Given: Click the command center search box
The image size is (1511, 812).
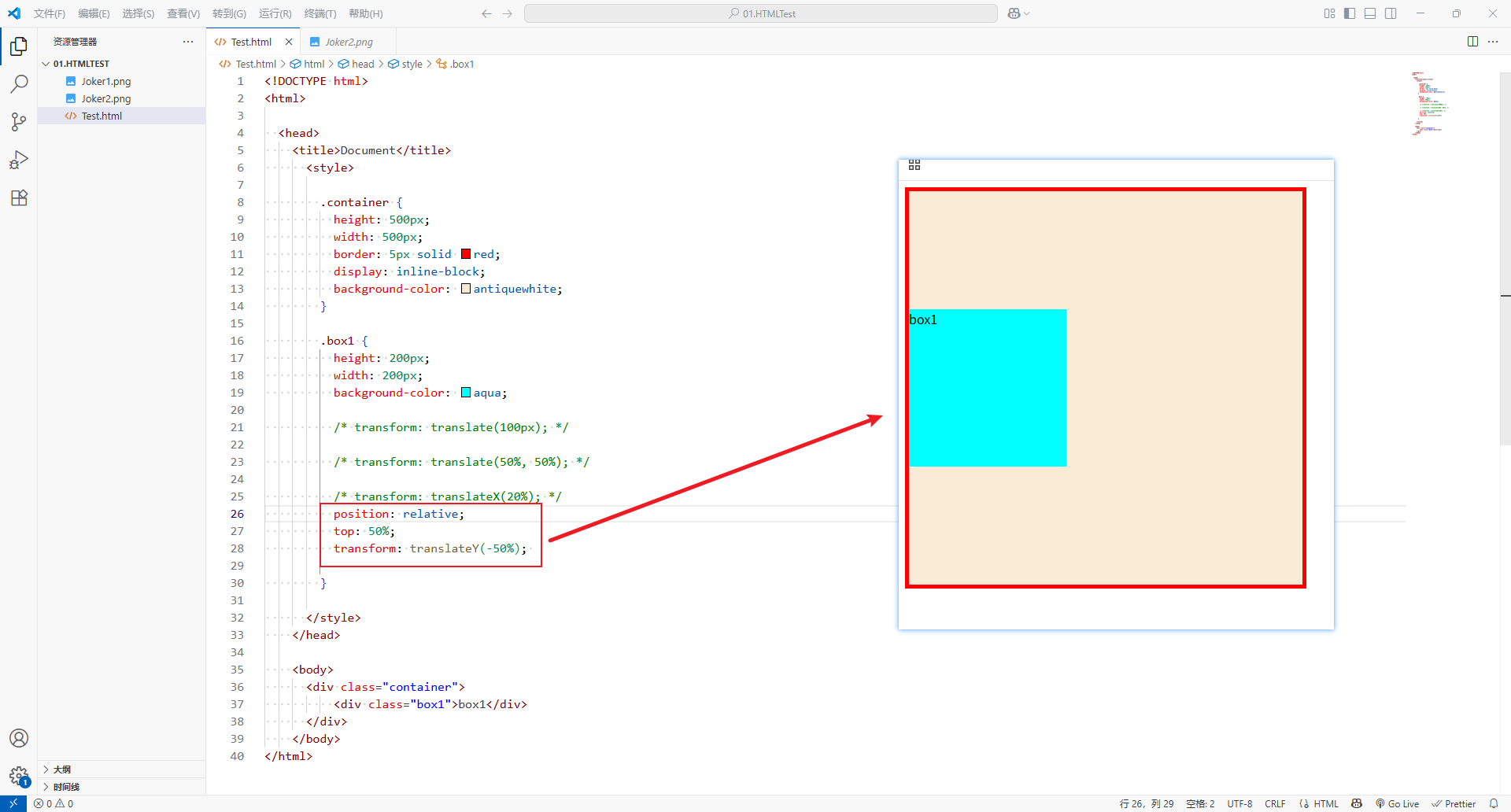Looking at the screenshot, I should pos(760,13).
